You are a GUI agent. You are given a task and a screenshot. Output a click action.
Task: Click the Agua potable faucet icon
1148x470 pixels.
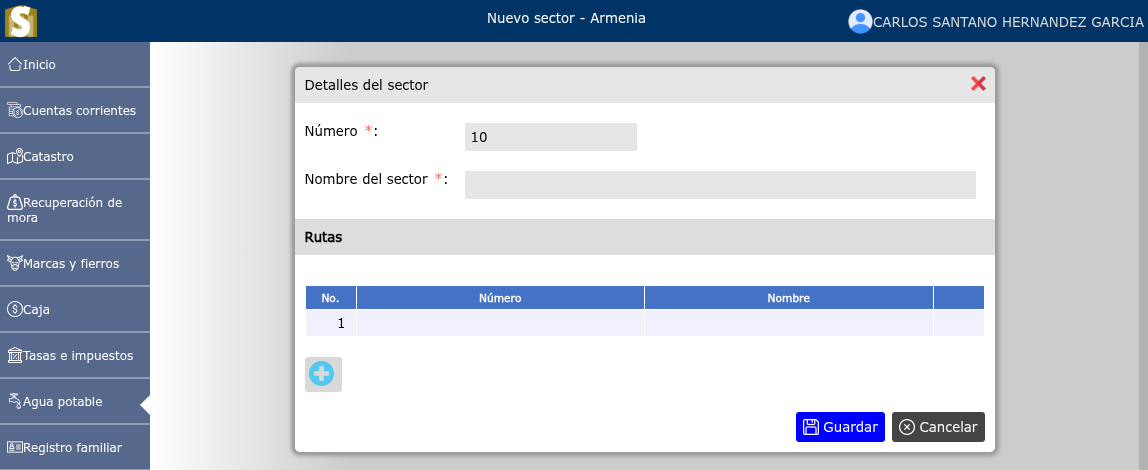15,401
